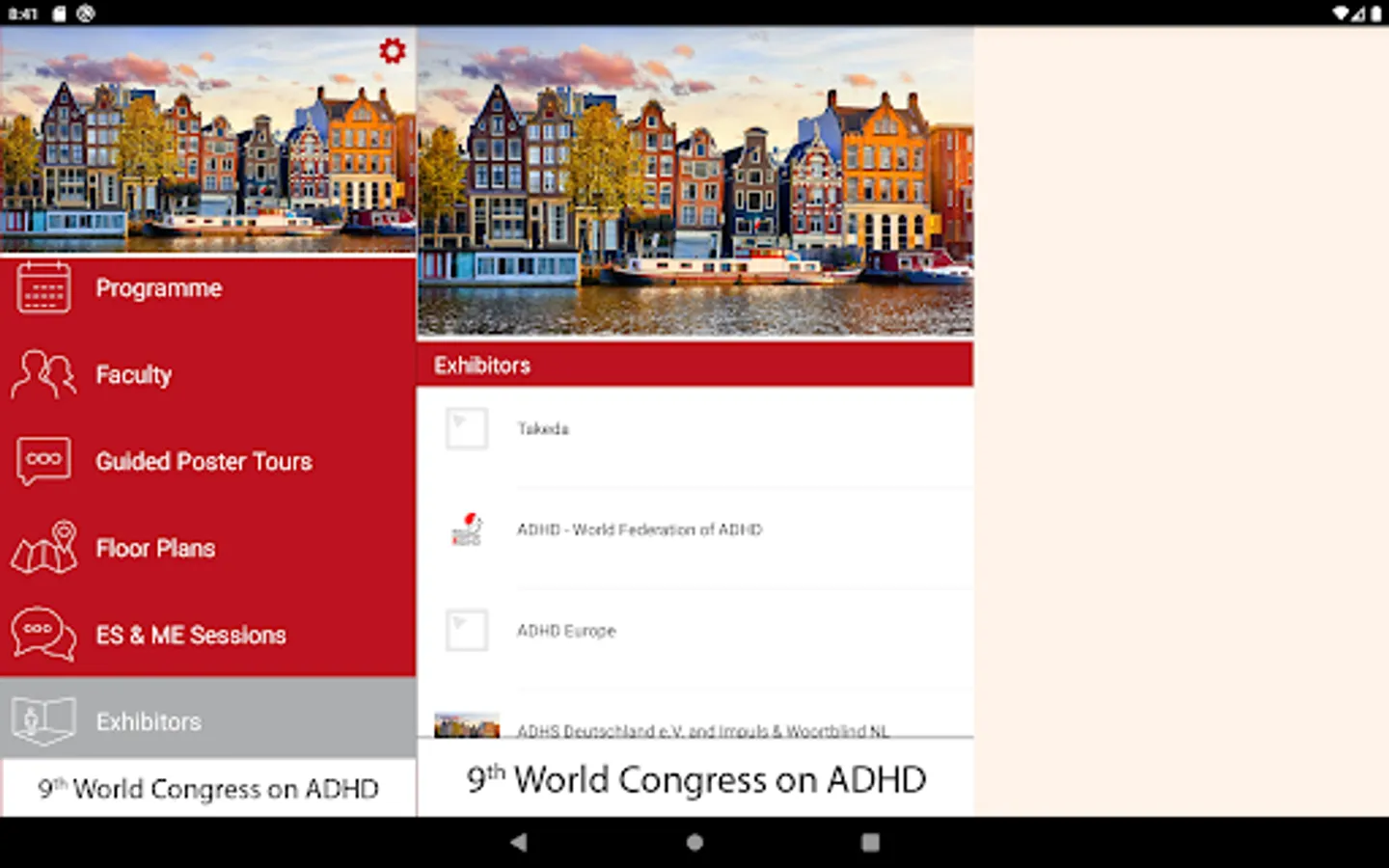Image resolution: width=1389 pixels, height=868 pixels.
Task: Tap the ES & ME Sessions chat icon
Action: point(43,634)
